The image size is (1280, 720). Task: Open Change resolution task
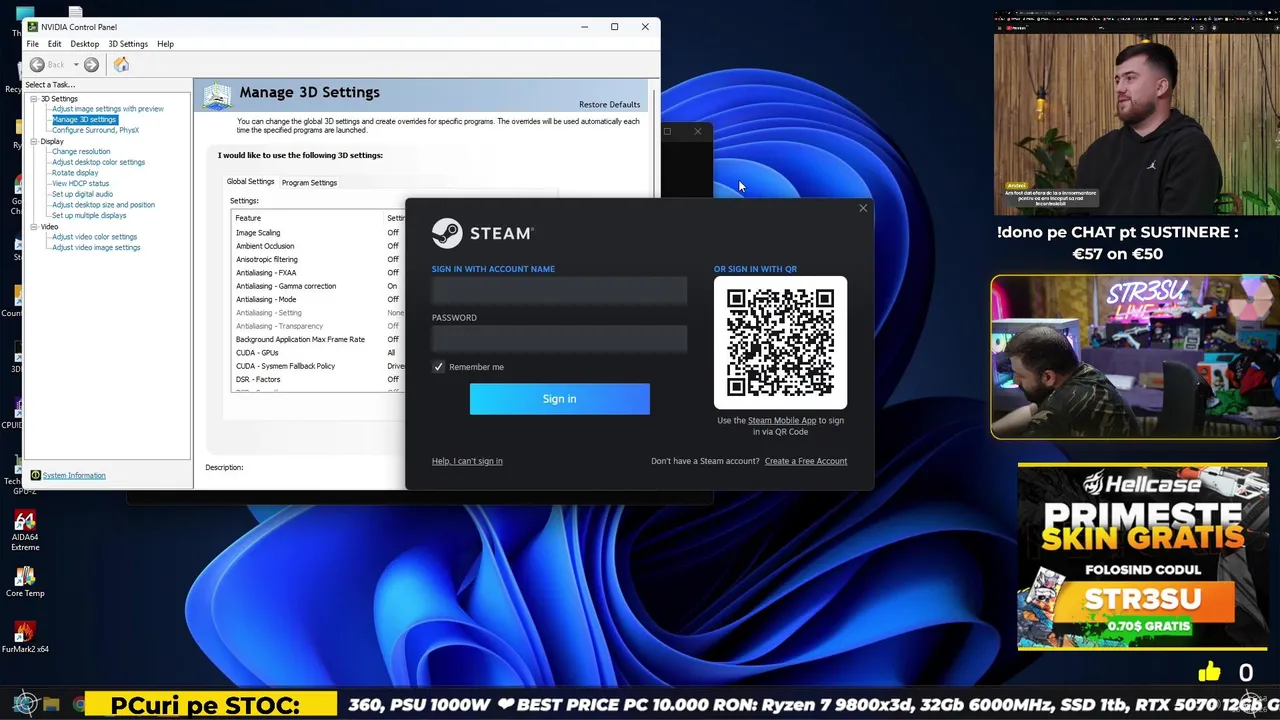tap(81, 152)
